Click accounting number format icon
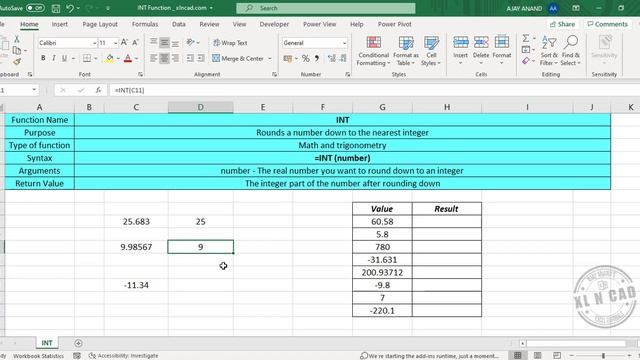Viewport: 640px width, 360px height. (x=288, y=58)
